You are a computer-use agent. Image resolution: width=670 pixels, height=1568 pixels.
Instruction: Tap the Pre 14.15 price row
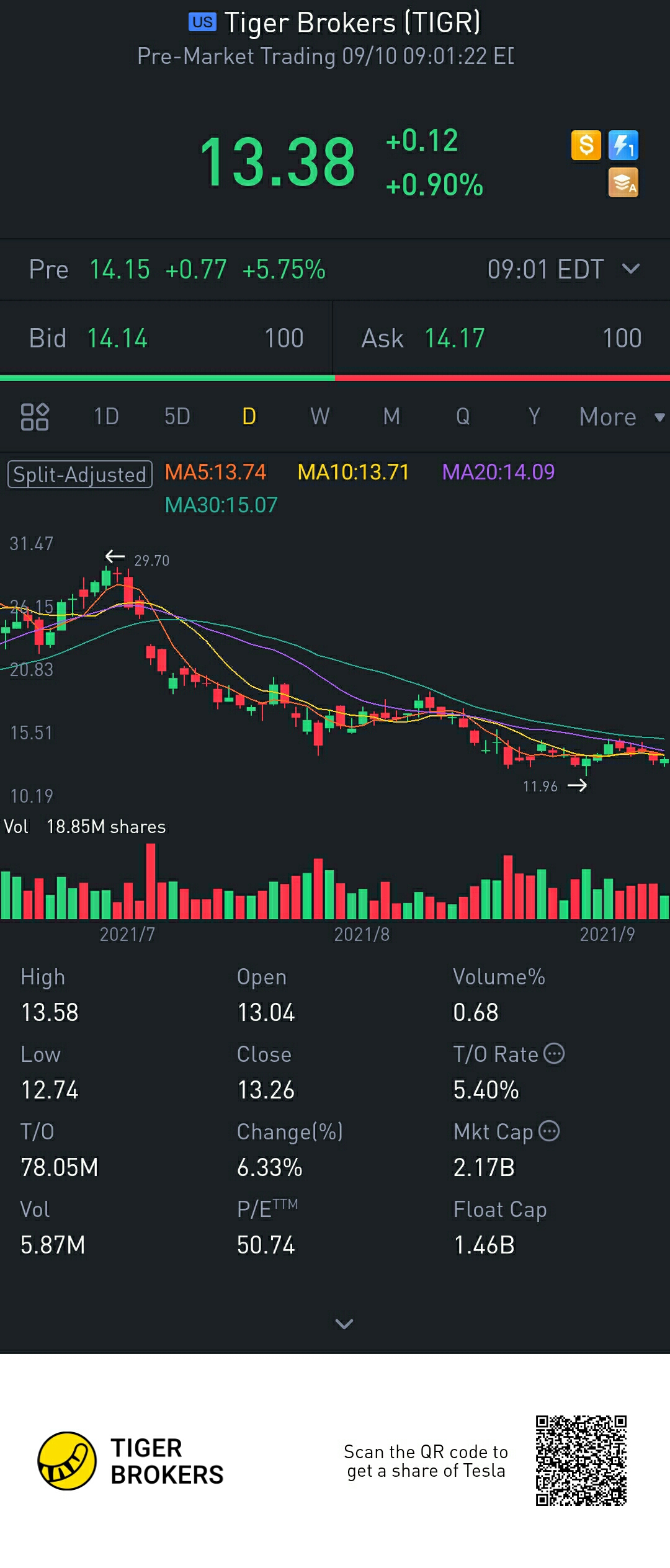click(335, 269)
